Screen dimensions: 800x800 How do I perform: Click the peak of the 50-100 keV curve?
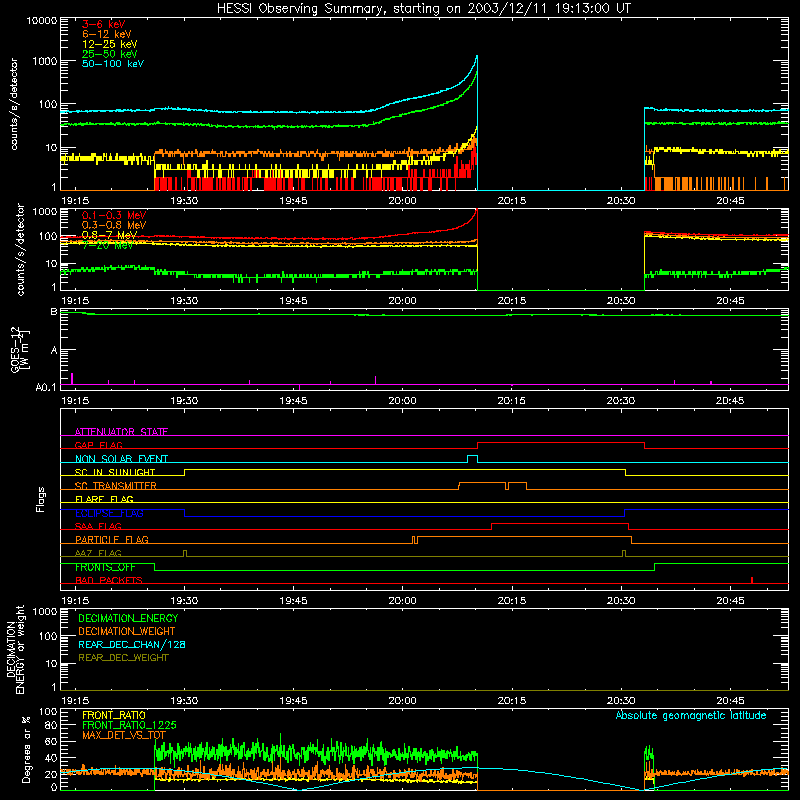[x=477, y=56]
